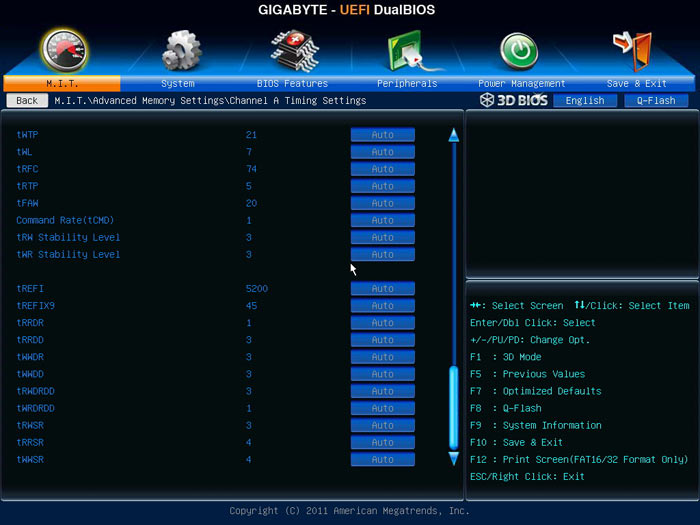Open the Auto option for tRFC
700x525 pixels.
coord(383,169)
